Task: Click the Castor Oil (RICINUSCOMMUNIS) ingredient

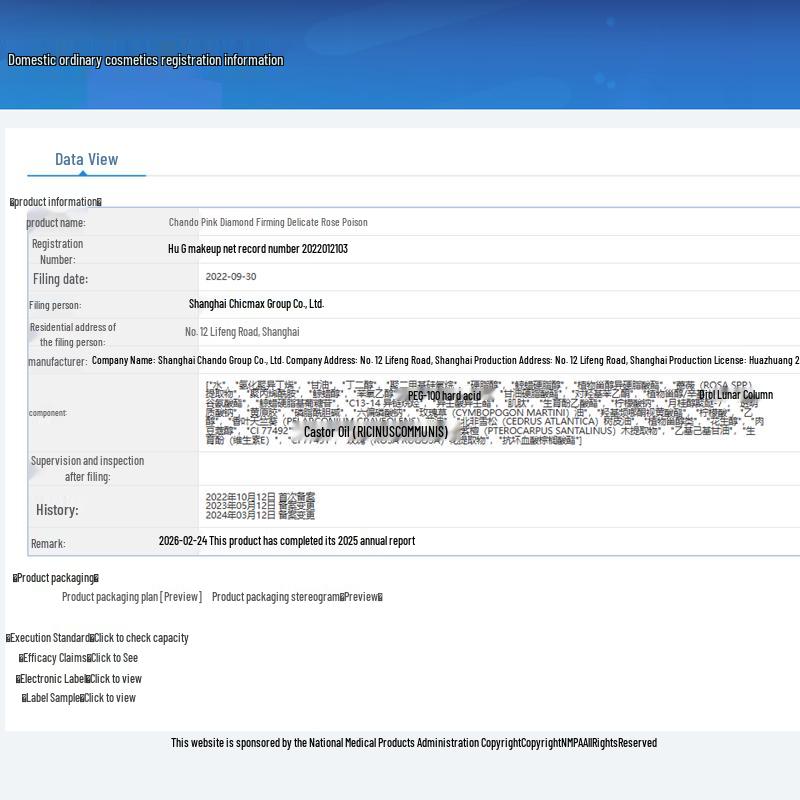Action: tap(376, 432)
